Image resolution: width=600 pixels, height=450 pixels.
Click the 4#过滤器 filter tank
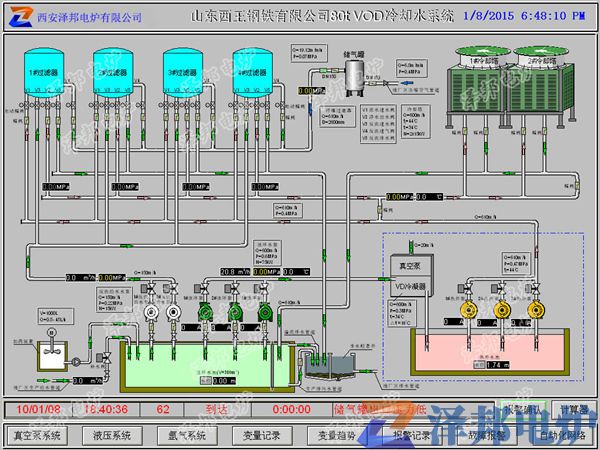(x=251, y=71)
